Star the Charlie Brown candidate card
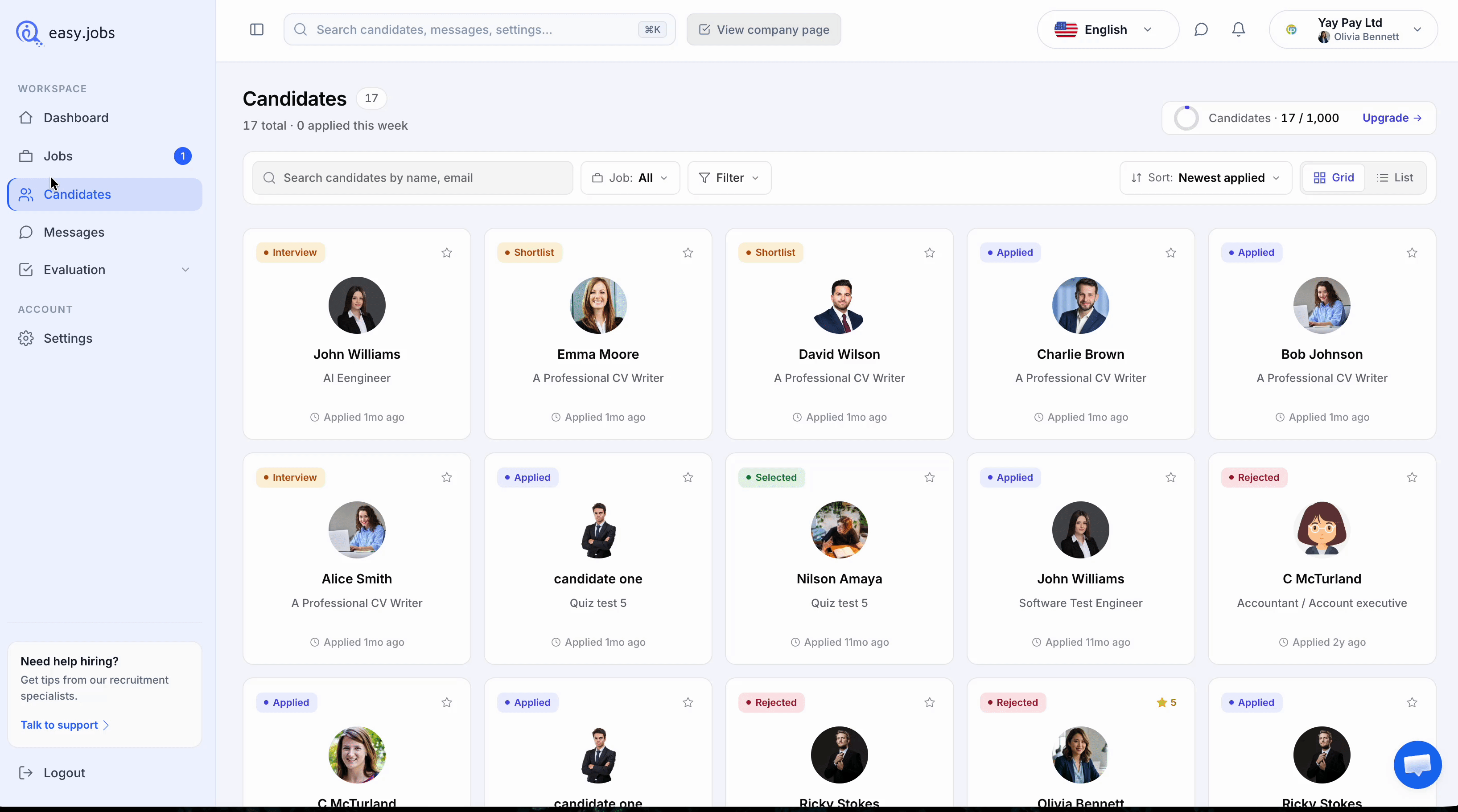 (1170, 253)
